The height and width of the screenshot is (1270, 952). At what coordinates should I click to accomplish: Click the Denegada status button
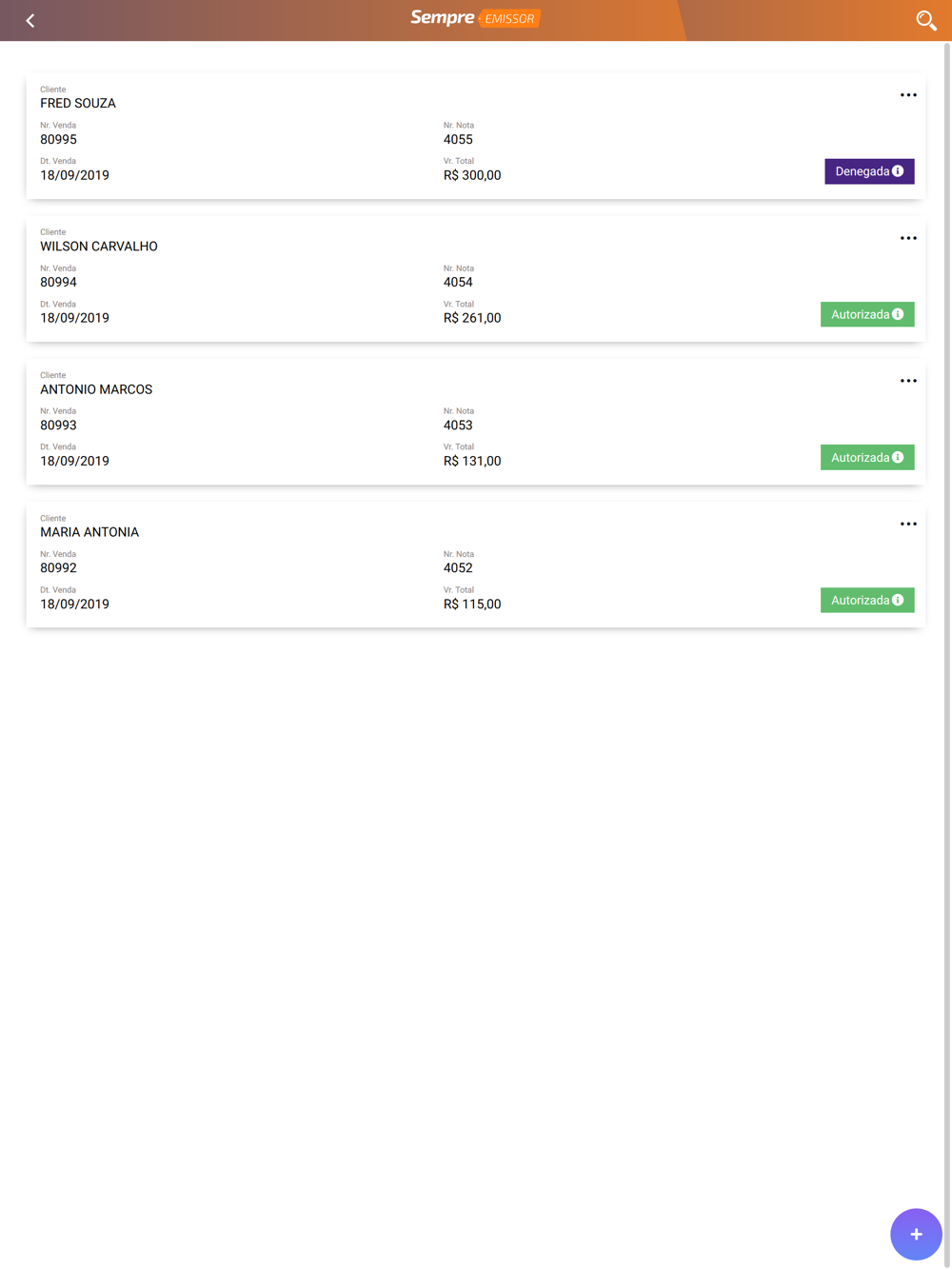coord(861,171)
